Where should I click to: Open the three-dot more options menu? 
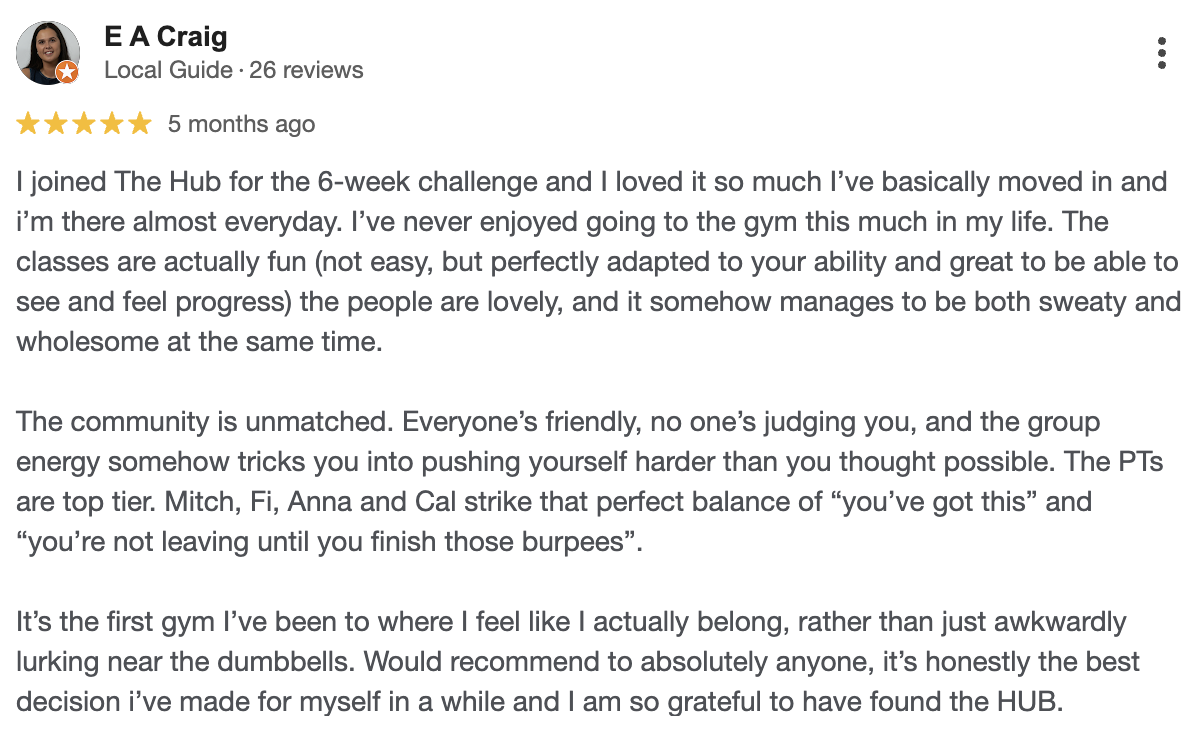click(x=1161, y=53)
